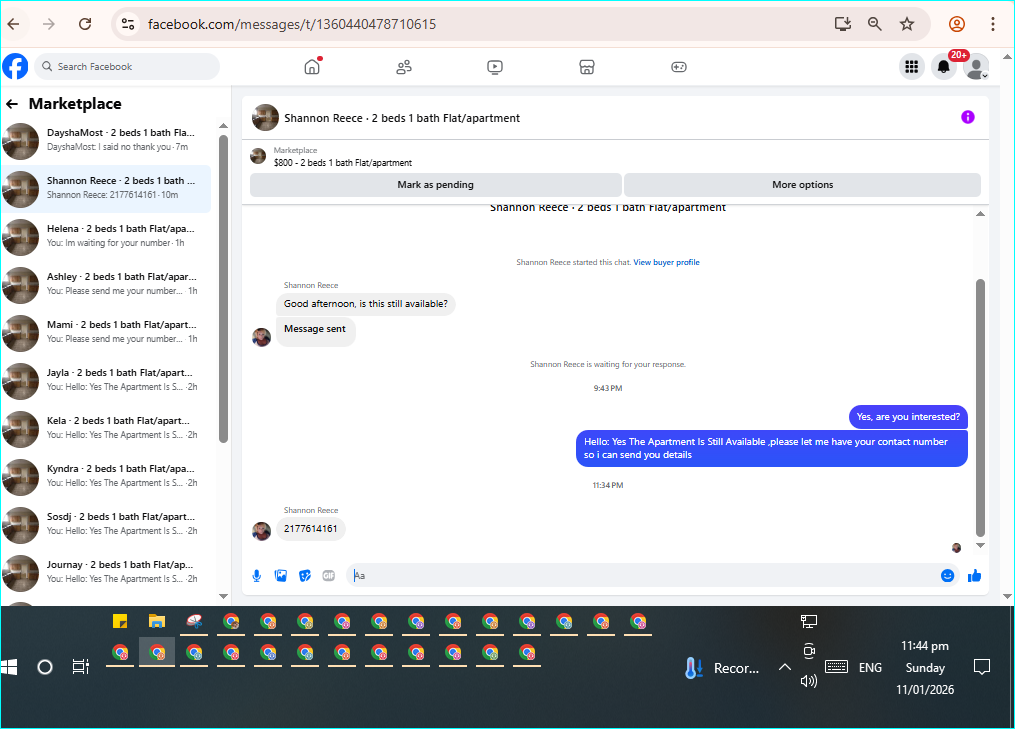Click the voice clip microphone icon
The image size is (1015, 729).
coord(256,576)
